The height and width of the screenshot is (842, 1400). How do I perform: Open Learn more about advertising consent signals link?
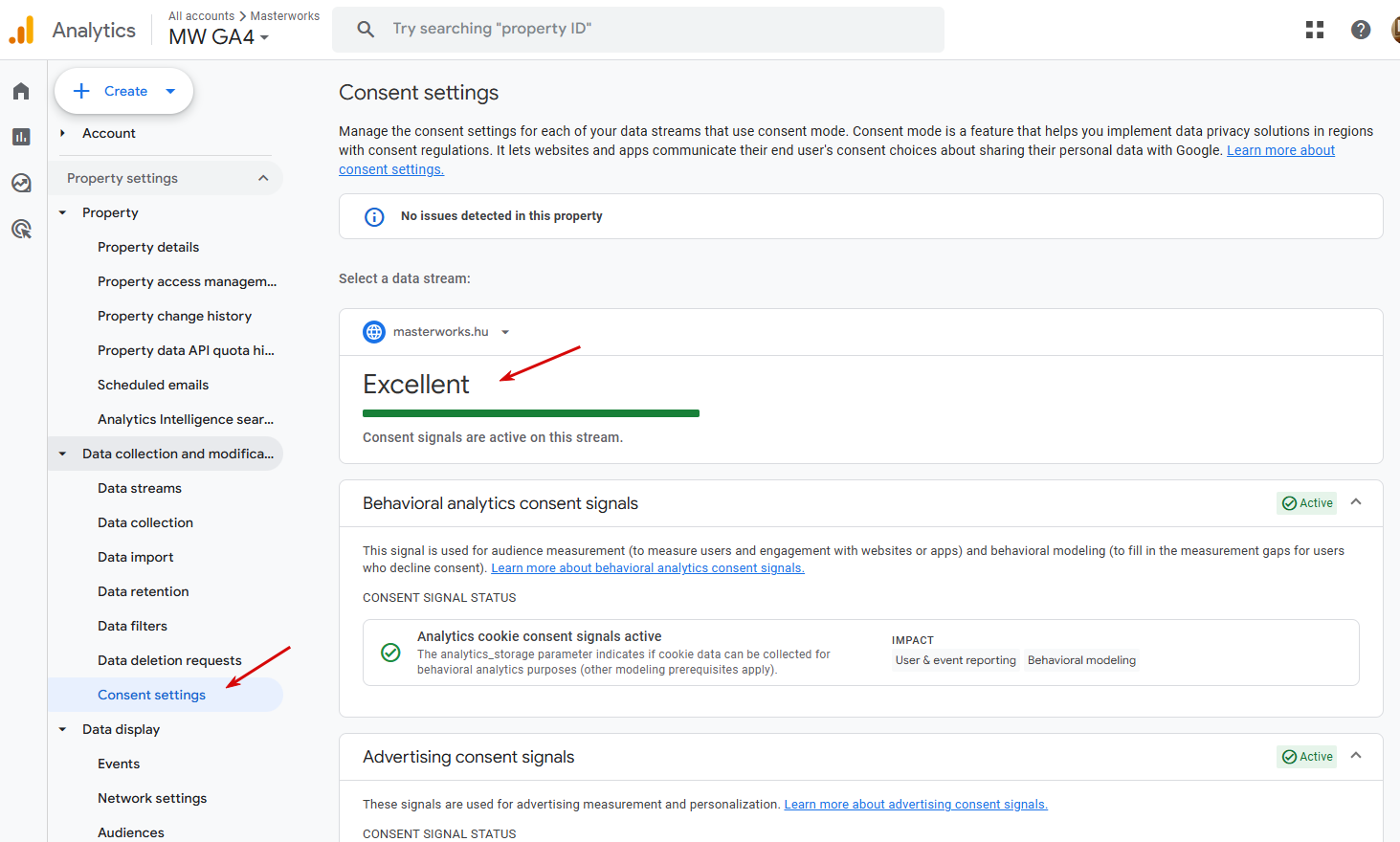point(916,805)
